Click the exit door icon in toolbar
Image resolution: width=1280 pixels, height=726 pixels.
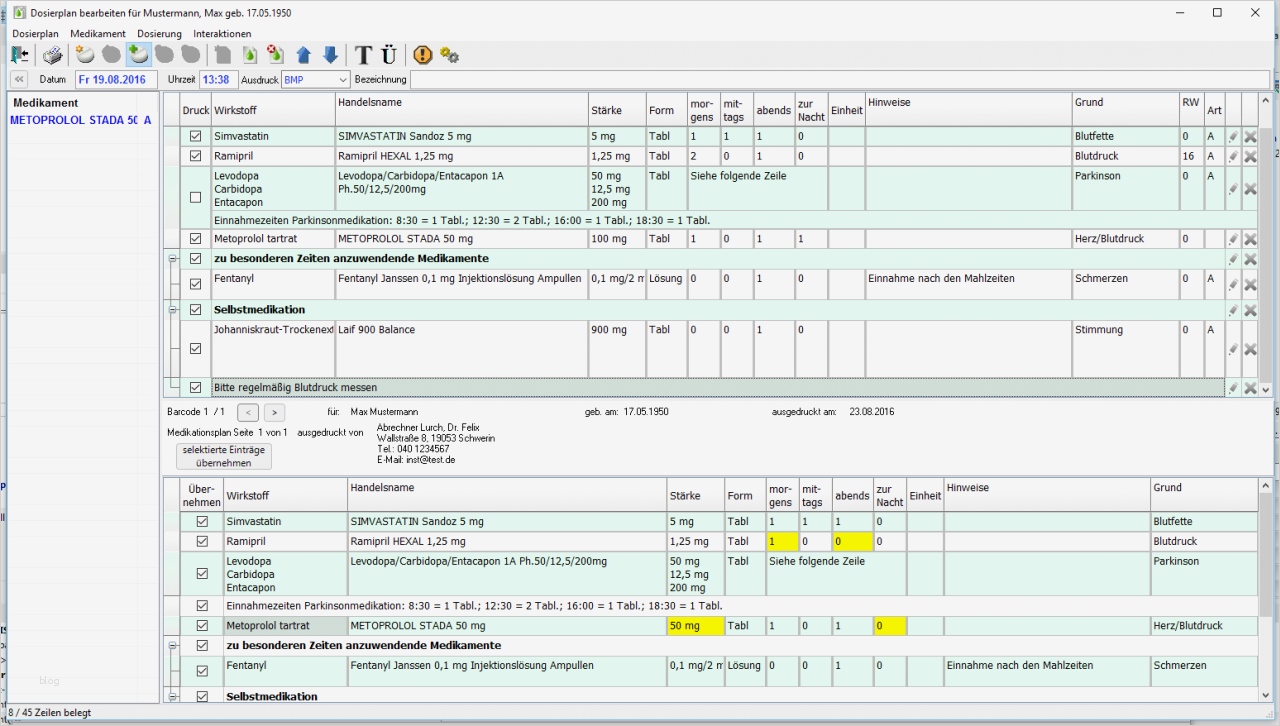20,55
